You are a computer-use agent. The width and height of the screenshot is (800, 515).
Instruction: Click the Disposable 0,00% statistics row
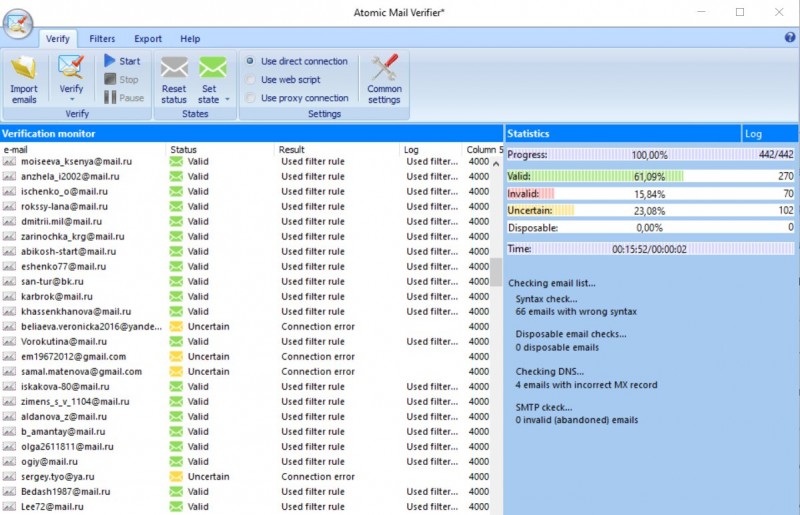coord(650,228)
